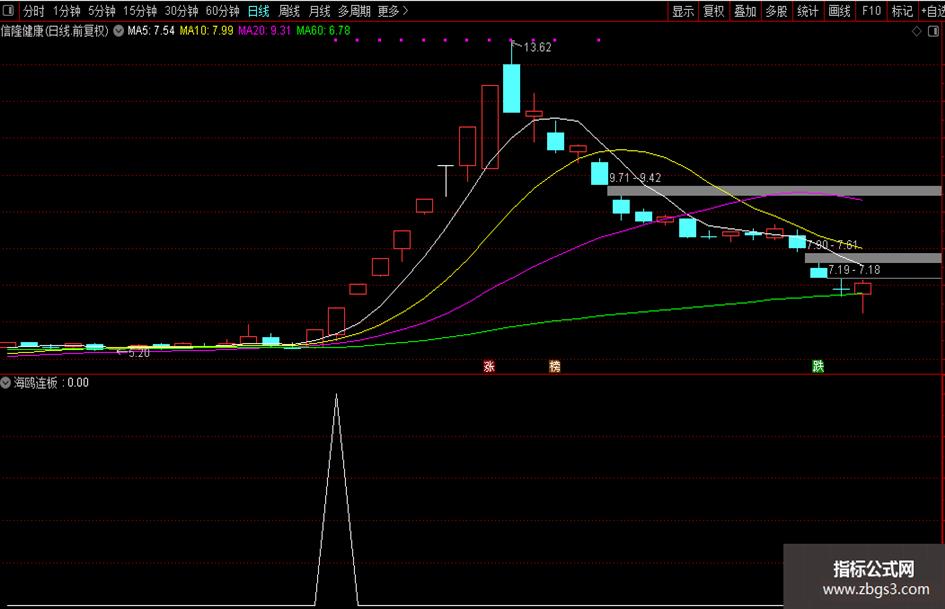Click the 复权 toolbar button
The width and height of the screenshot is (945, 609).
coord(714,11)
